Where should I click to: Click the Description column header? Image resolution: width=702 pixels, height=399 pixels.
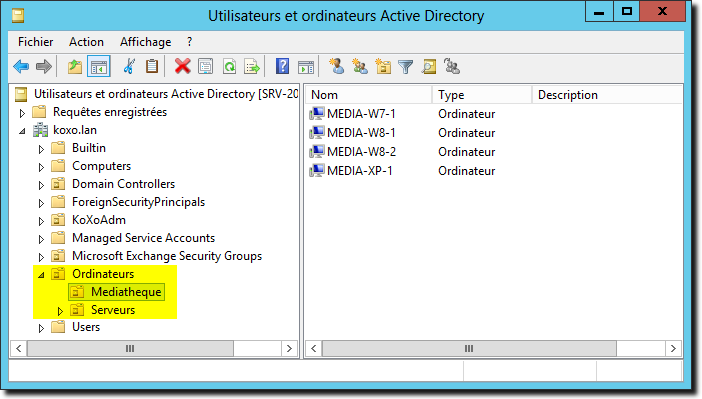pos(607,95)
